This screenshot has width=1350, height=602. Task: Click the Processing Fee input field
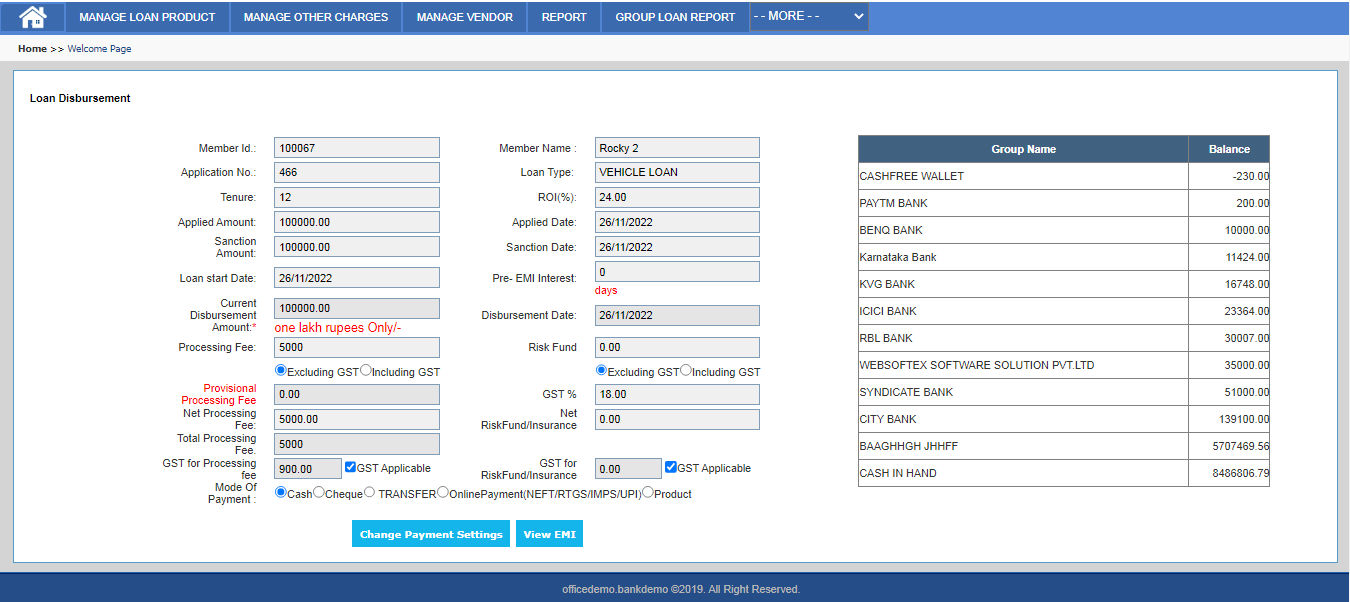click(x=356, y=348)
